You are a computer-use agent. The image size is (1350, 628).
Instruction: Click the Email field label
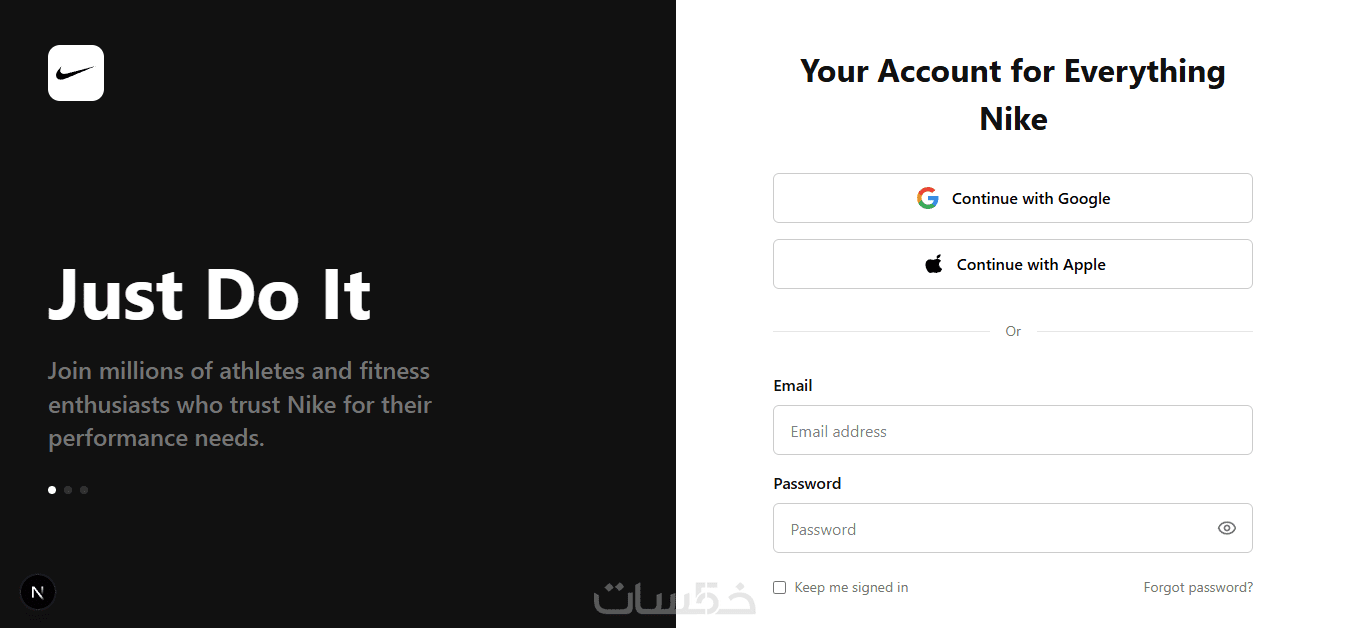[x=793, y=386]
